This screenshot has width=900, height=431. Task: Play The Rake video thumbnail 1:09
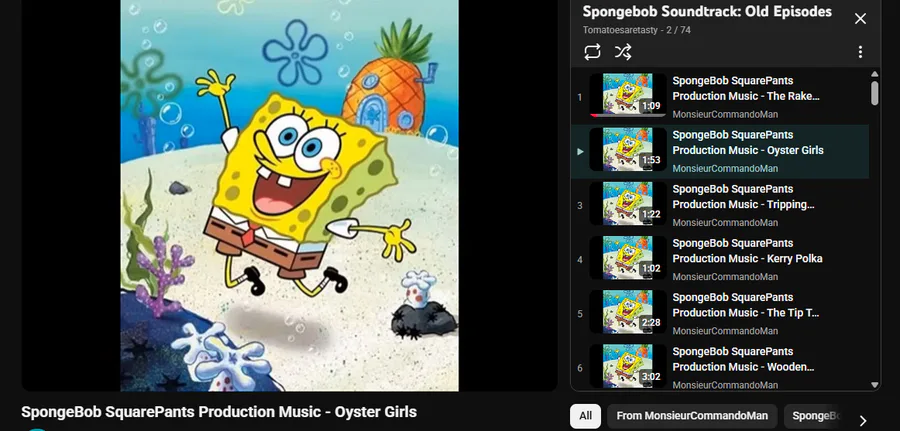[x=629, y=95]
